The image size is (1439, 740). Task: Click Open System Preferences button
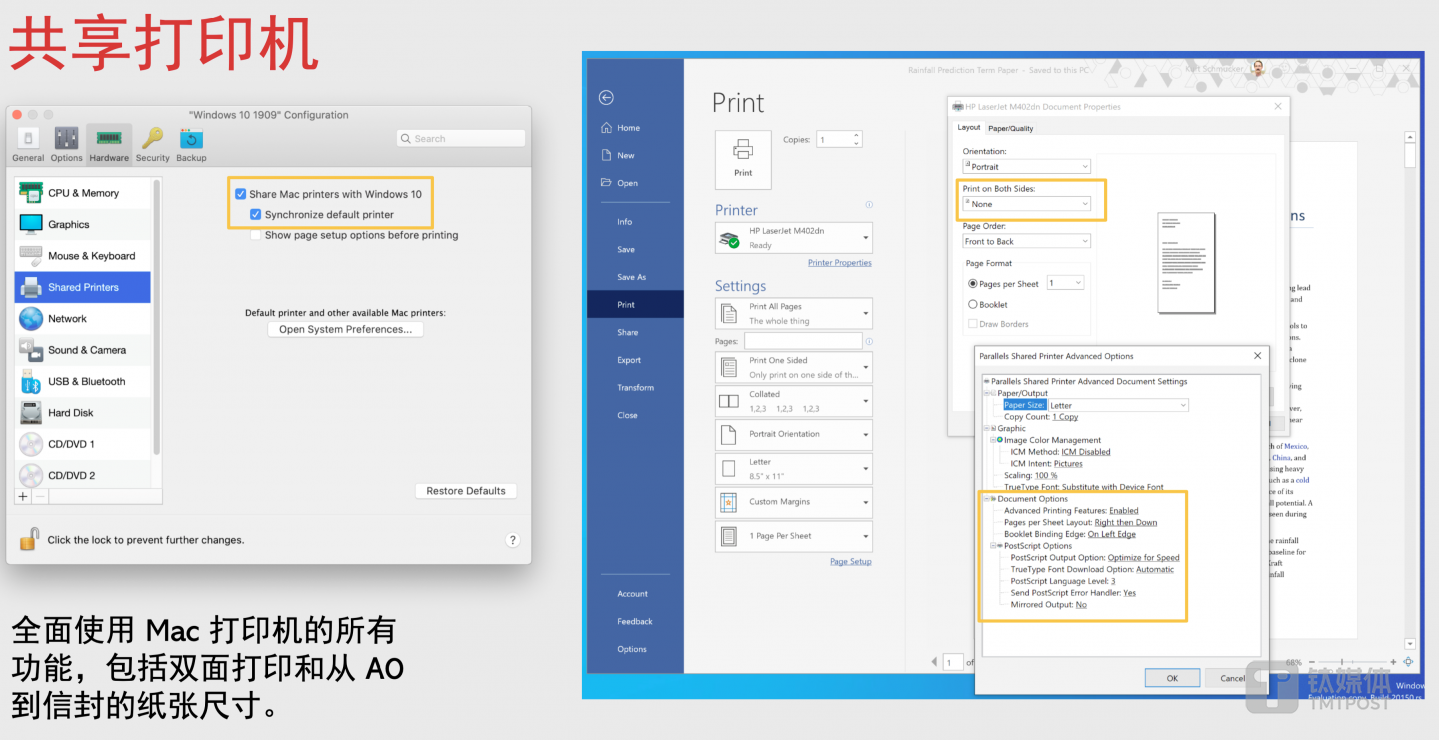345,329
